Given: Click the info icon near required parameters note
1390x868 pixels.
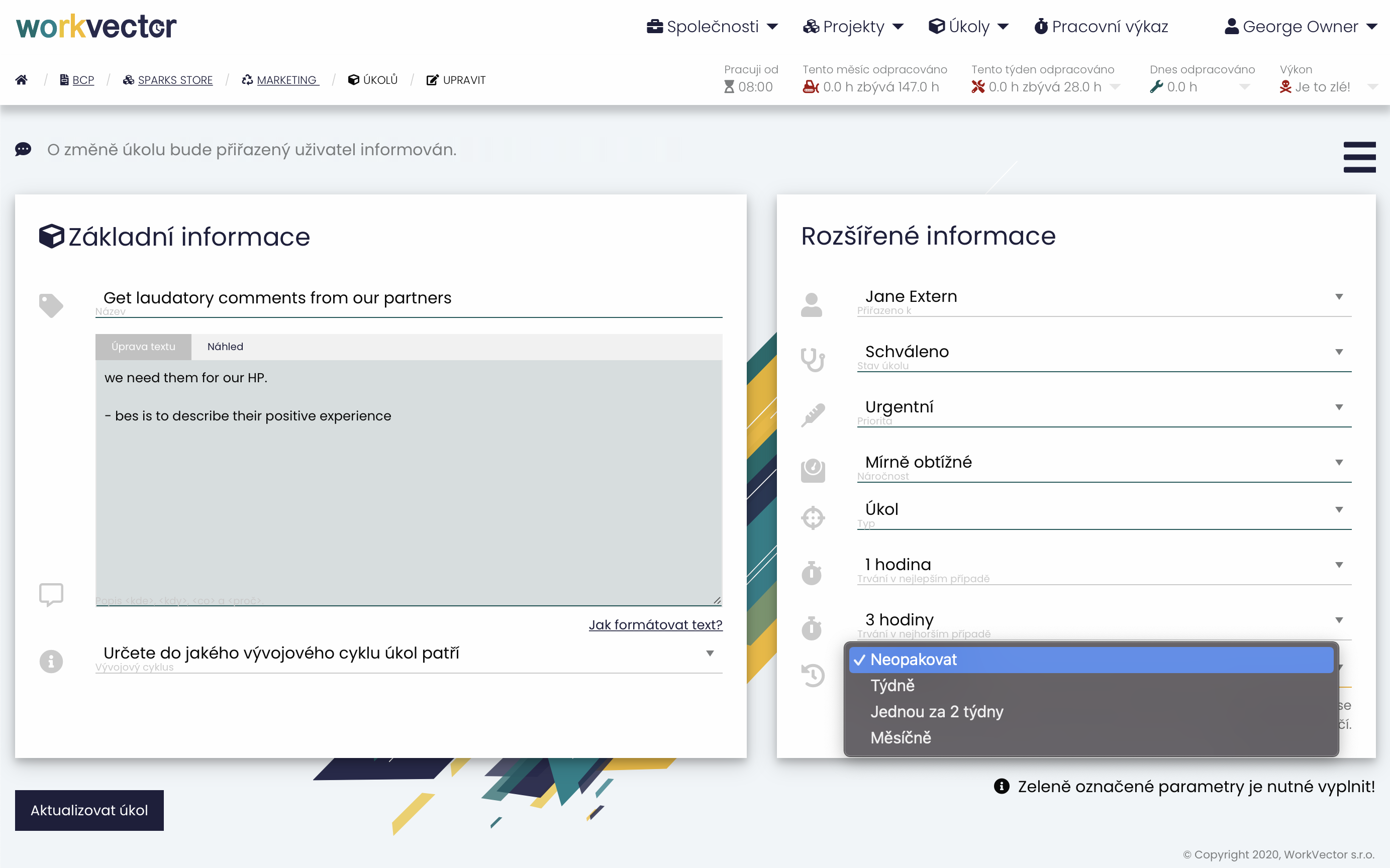Looking at the screenshot, I should [1002, 786].
